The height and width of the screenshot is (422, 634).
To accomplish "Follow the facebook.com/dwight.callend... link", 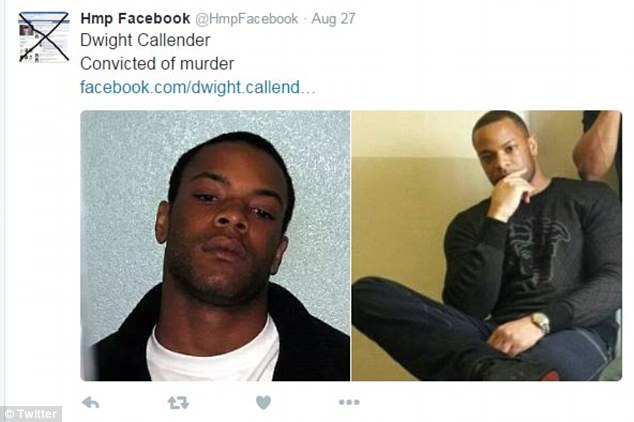I will click(197, 87).
